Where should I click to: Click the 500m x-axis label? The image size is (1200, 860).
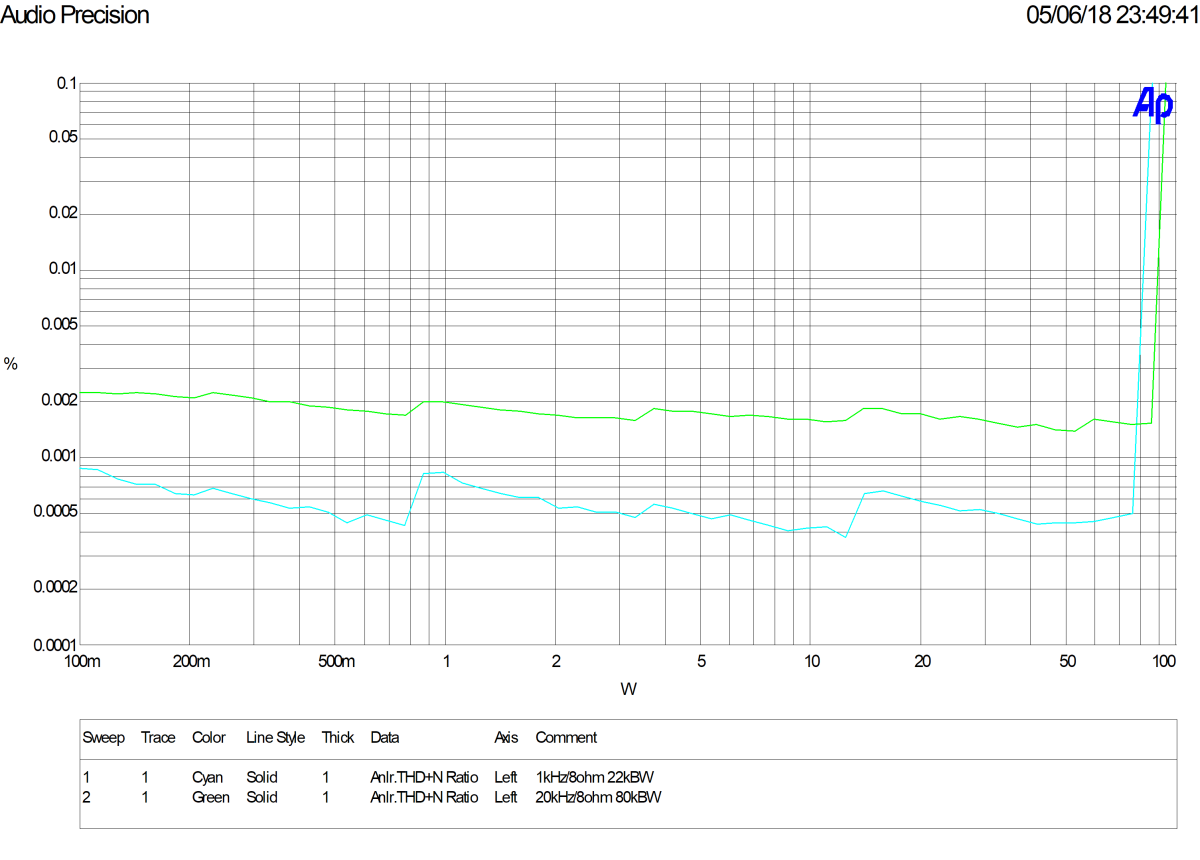tap(337, 662)
